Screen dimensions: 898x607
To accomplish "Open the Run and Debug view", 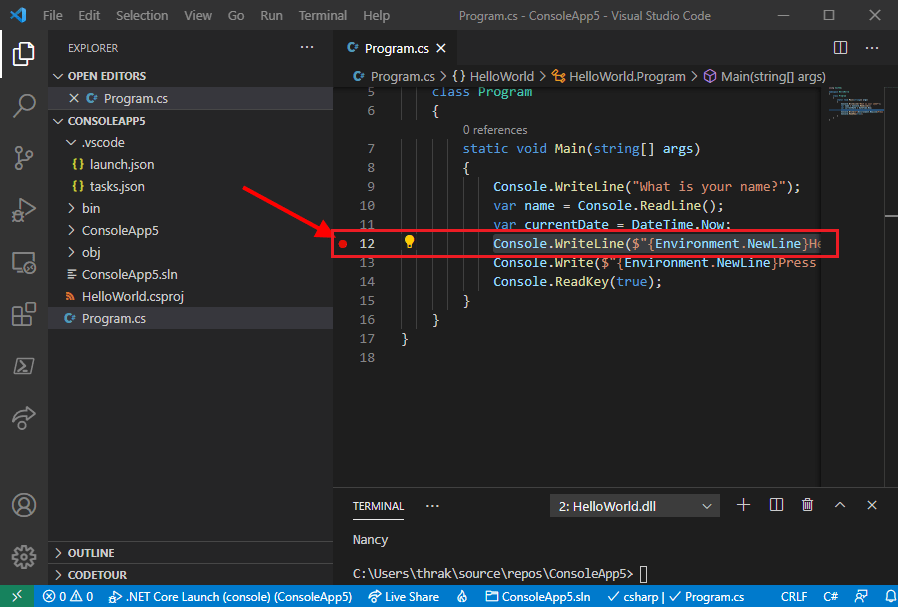I will coord(24,210).
